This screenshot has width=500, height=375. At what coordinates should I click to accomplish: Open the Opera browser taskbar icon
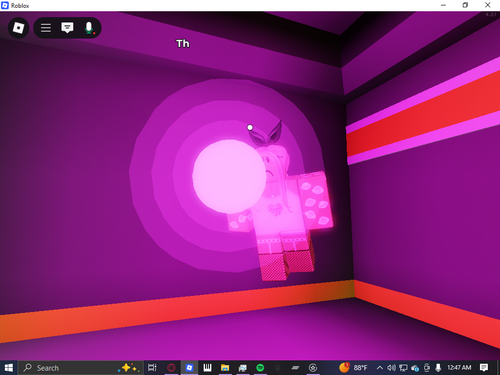[x=171, y=368]
